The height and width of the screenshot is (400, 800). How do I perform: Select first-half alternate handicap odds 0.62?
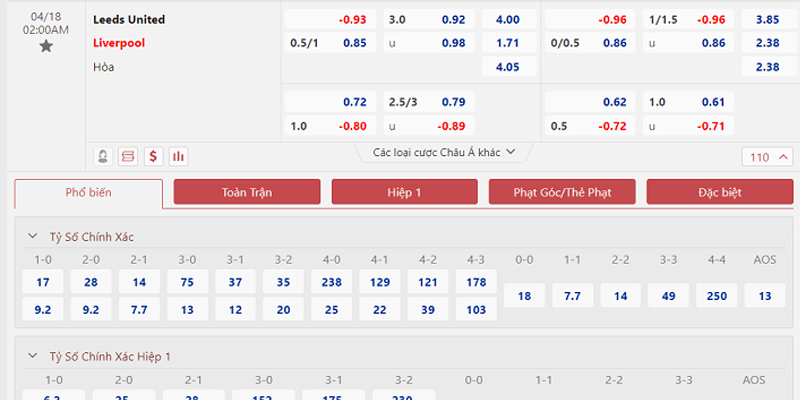point(590,102)
